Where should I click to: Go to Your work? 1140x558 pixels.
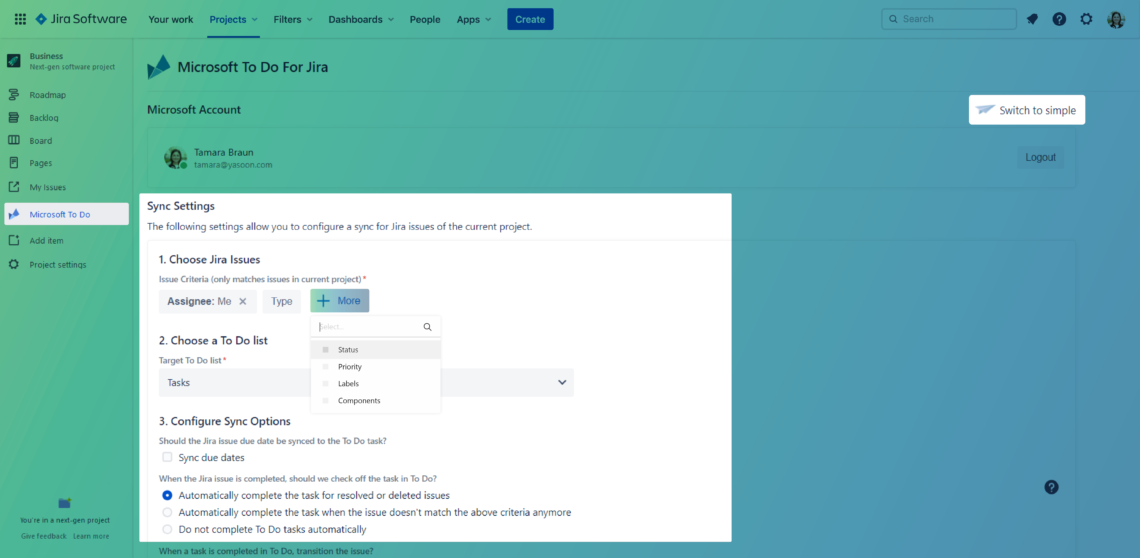(x=171, y=20)
